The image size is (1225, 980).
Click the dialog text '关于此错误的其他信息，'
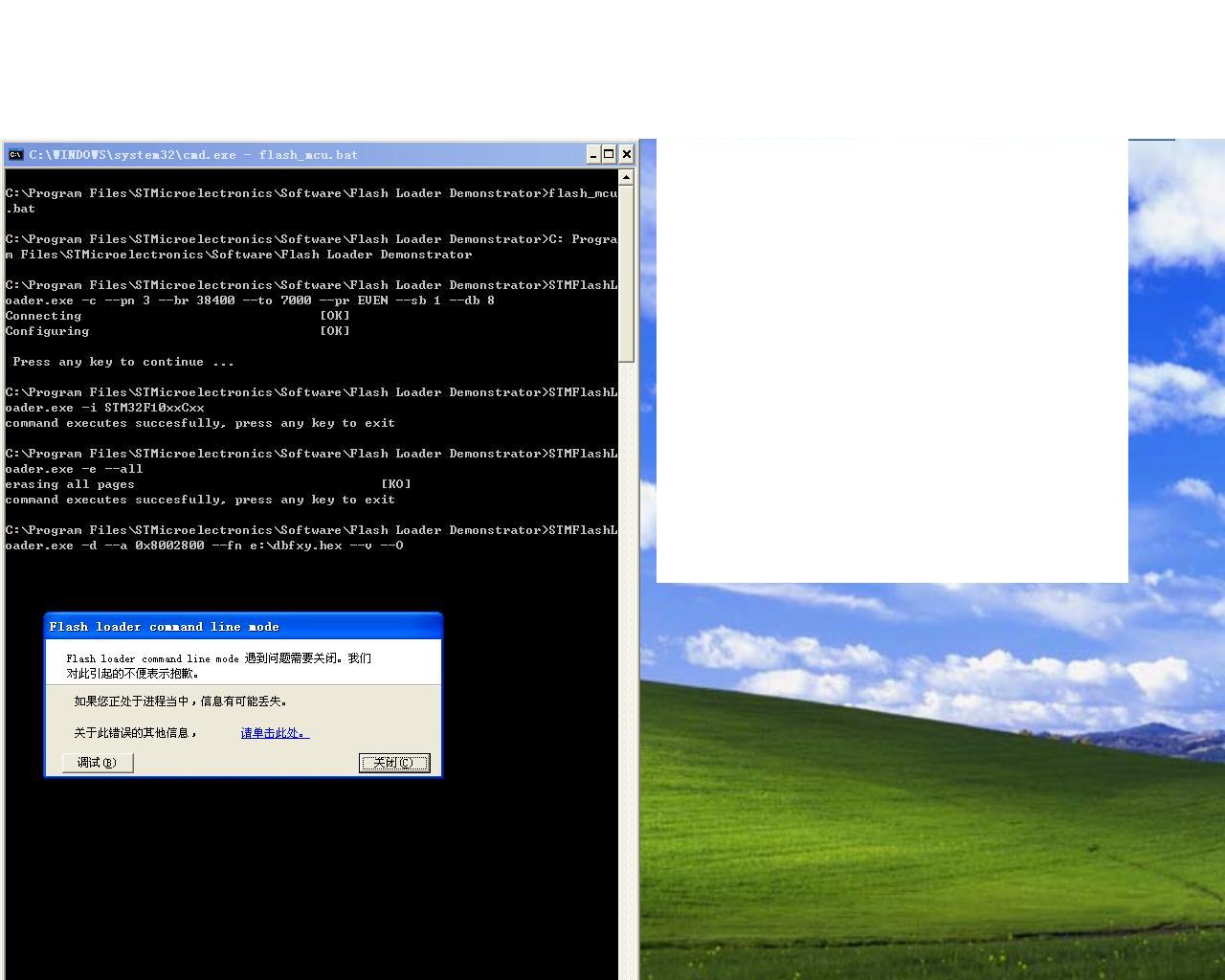(x=136, y=733)
